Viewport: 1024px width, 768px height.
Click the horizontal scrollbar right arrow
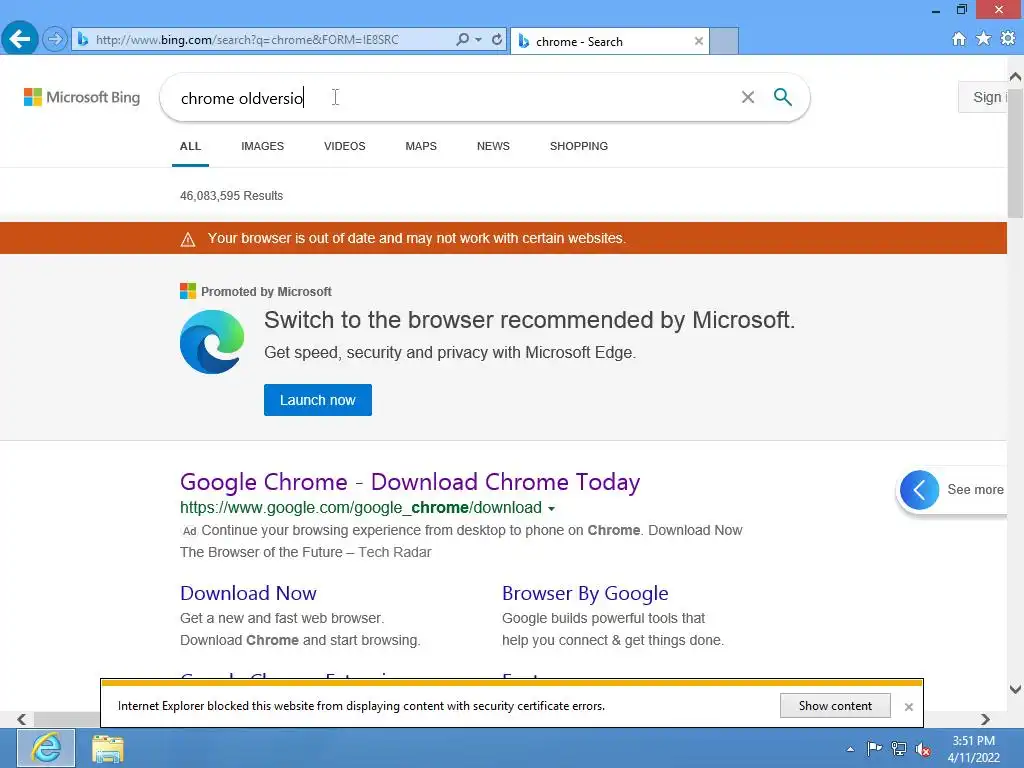pyautogui.click(x=985, y=719)
